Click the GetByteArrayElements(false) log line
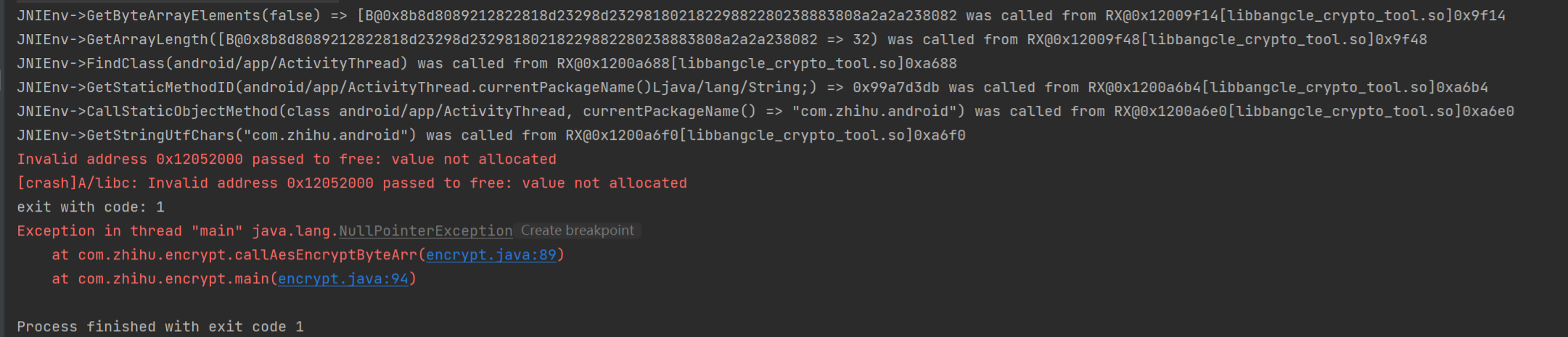The image size is (1568, 337). pos(168,16)
